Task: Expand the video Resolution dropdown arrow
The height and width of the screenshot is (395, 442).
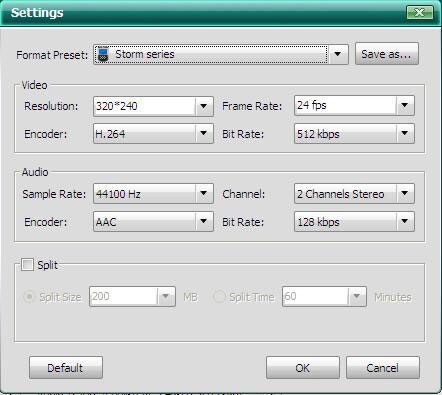Action: (x=203, y=106)
